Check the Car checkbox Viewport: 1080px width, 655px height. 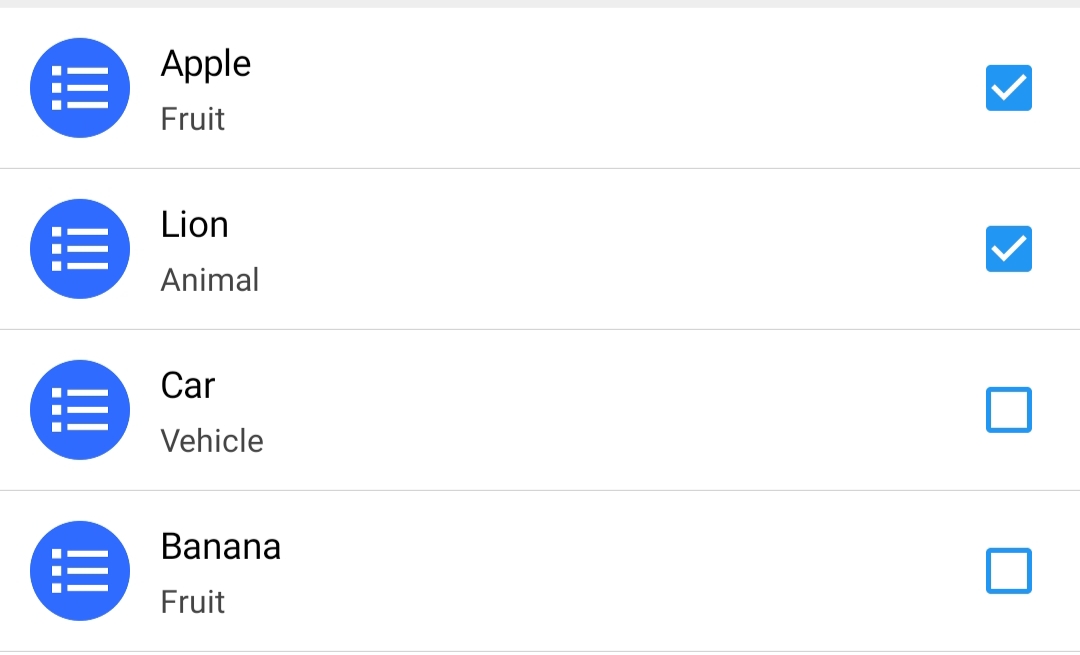[1009, 410]
